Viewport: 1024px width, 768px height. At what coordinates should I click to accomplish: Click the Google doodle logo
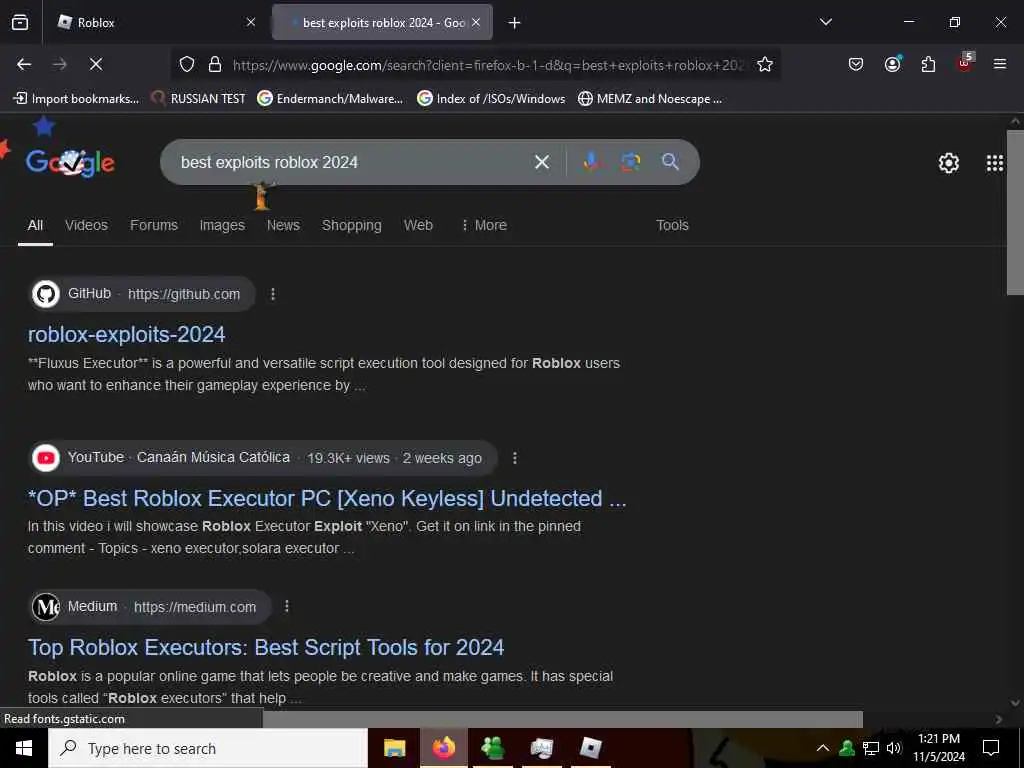[70, 162]
